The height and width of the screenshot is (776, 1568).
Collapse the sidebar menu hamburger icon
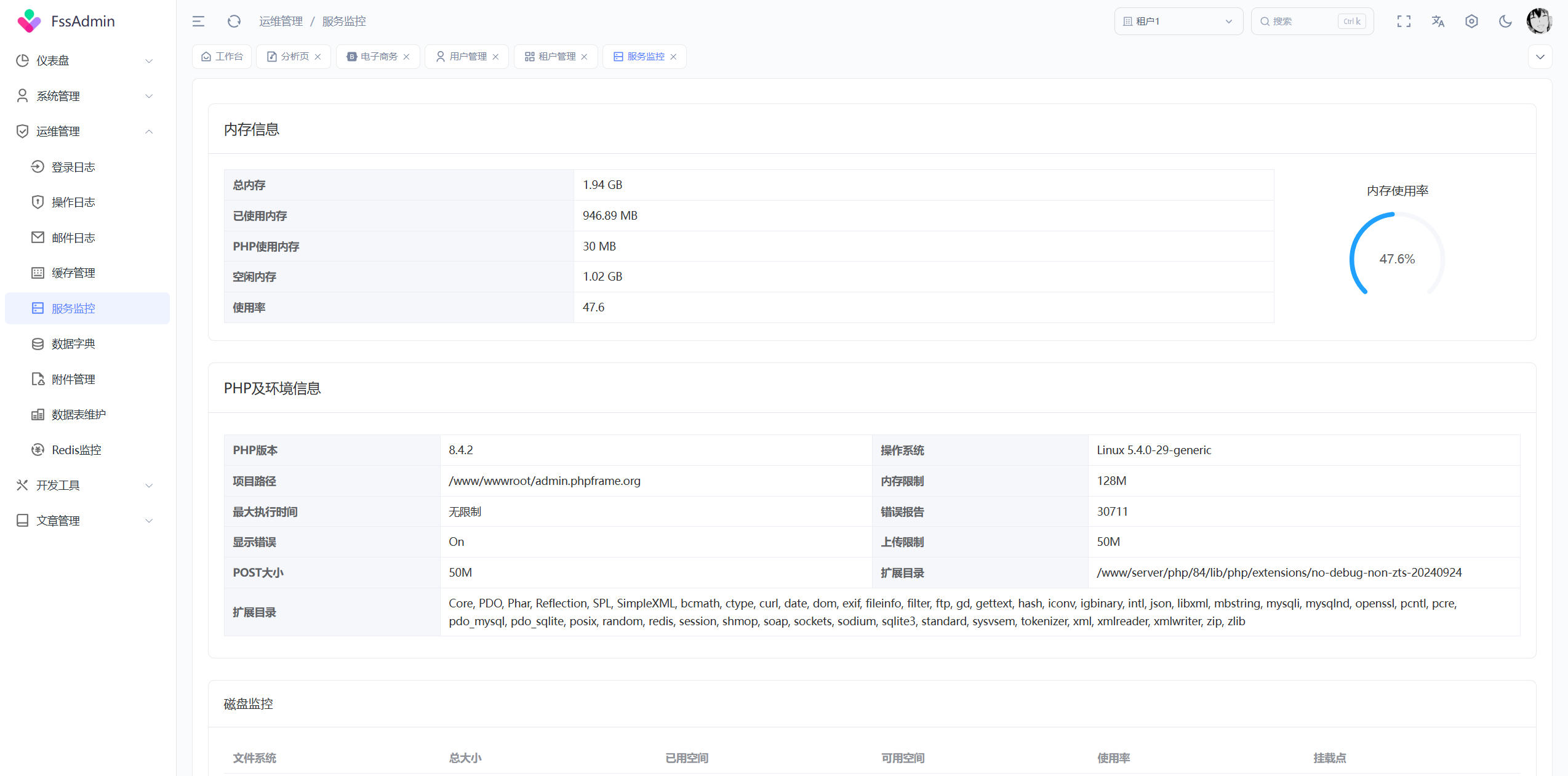click(x=198, y=22)
